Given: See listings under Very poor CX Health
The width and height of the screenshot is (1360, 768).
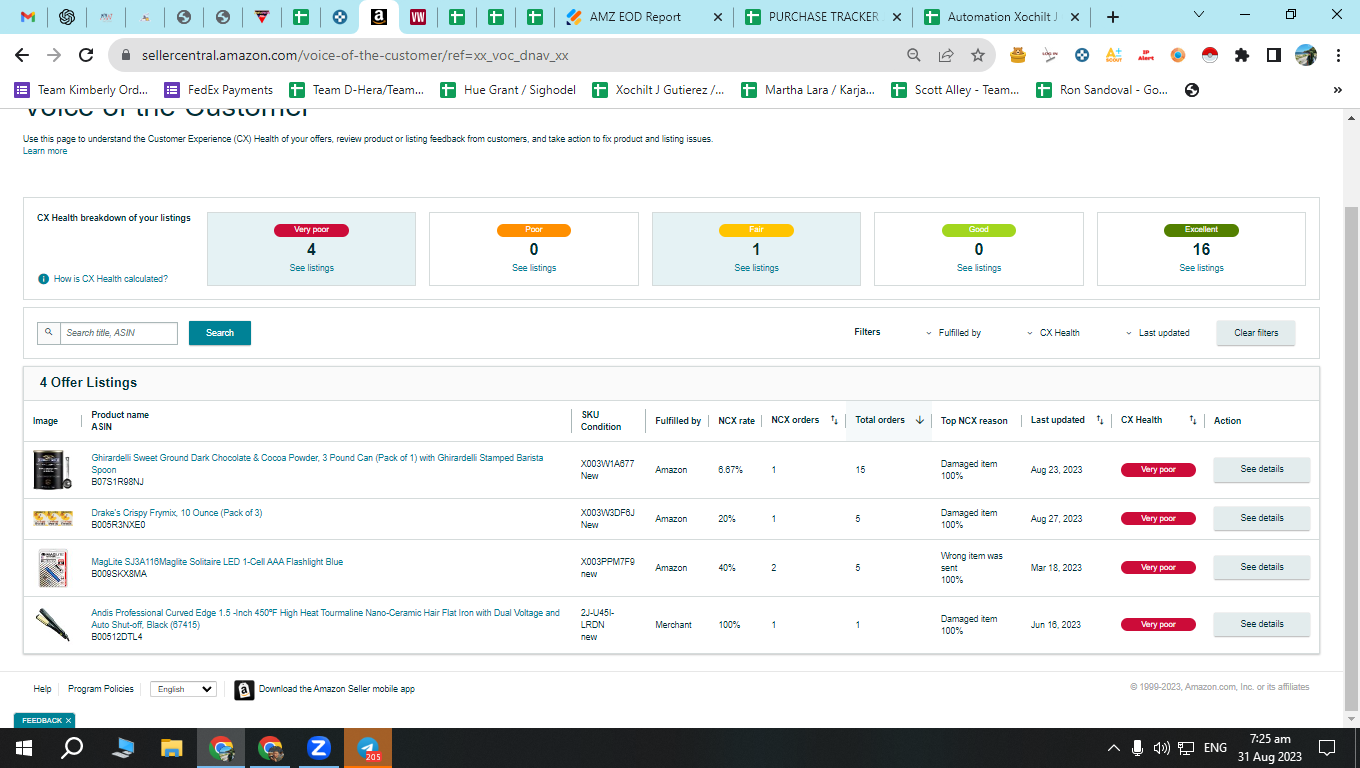Looking at the screenshot, I should click(x=312, y=268).
